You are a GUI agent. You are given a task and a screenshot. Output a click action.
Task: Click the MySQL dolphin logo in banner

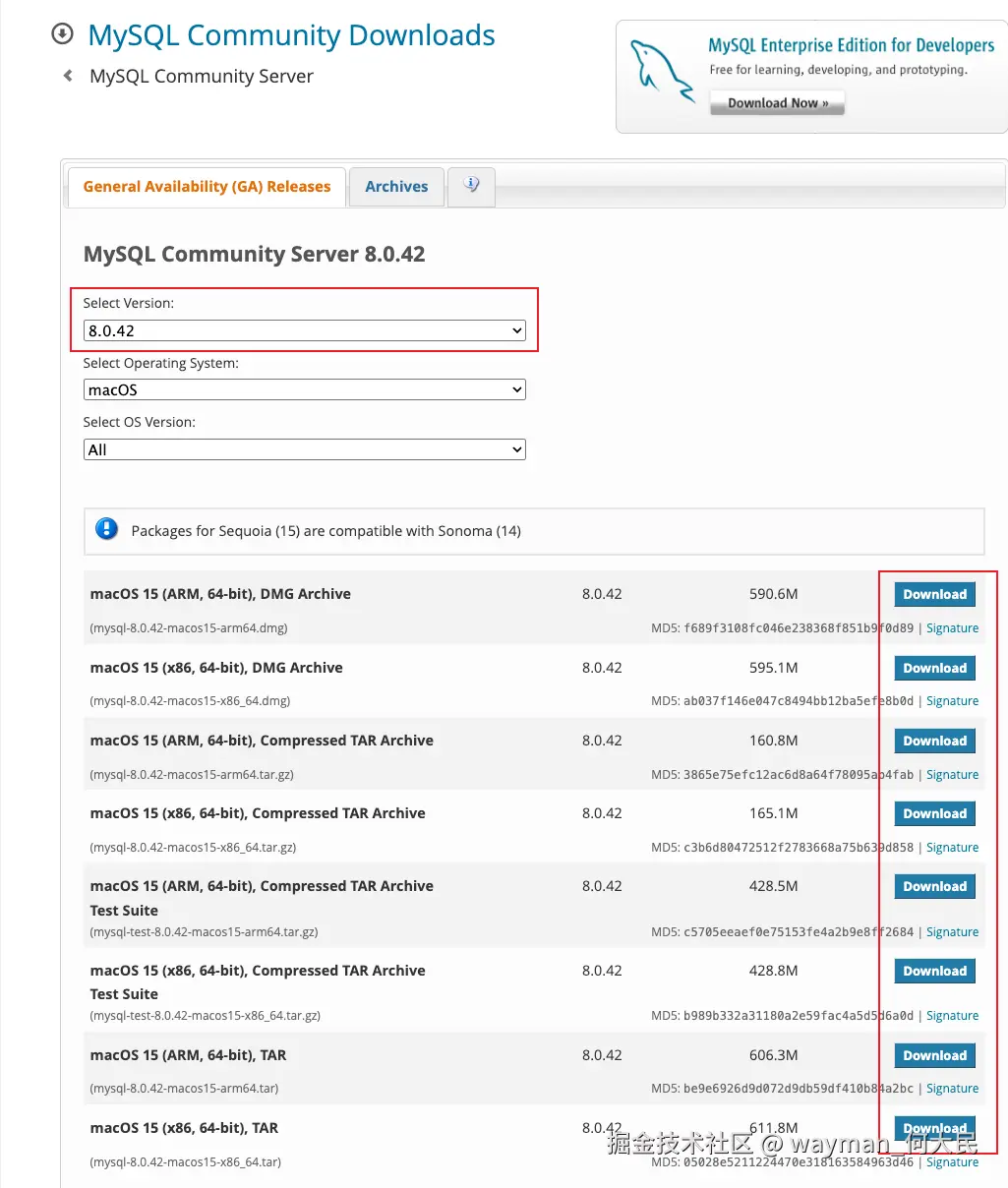click(x=661, y=70)
